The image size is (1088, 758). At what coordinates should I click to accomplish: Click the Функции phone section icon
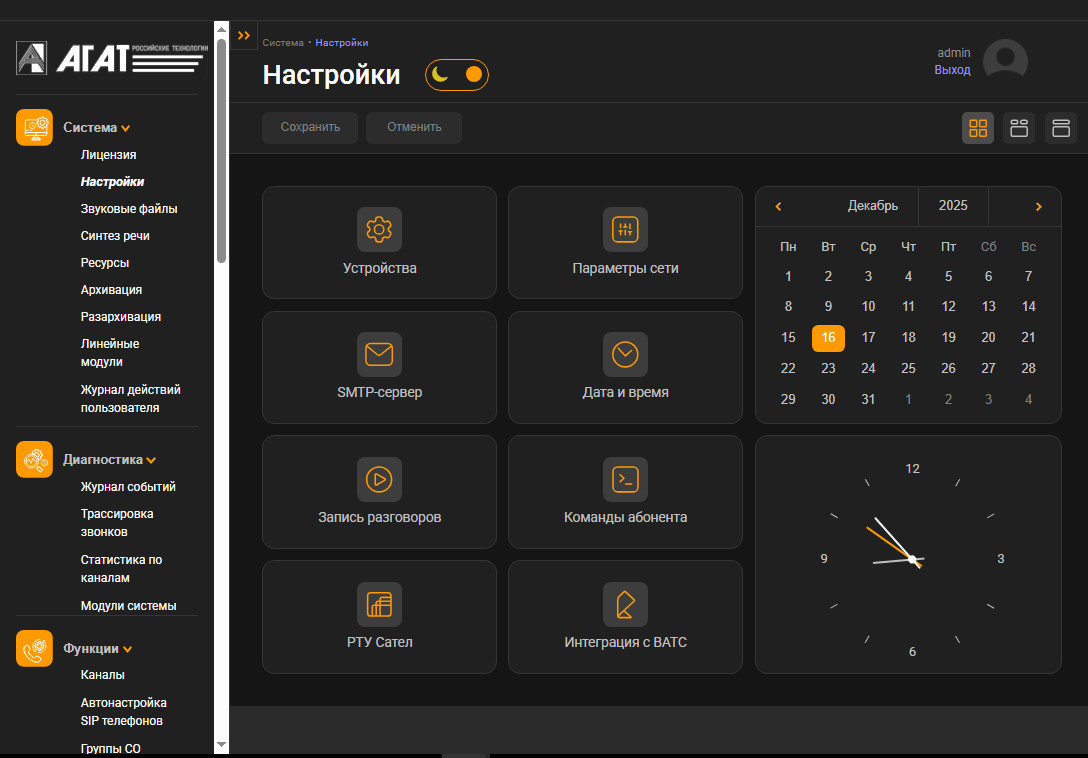coord(34,648)
